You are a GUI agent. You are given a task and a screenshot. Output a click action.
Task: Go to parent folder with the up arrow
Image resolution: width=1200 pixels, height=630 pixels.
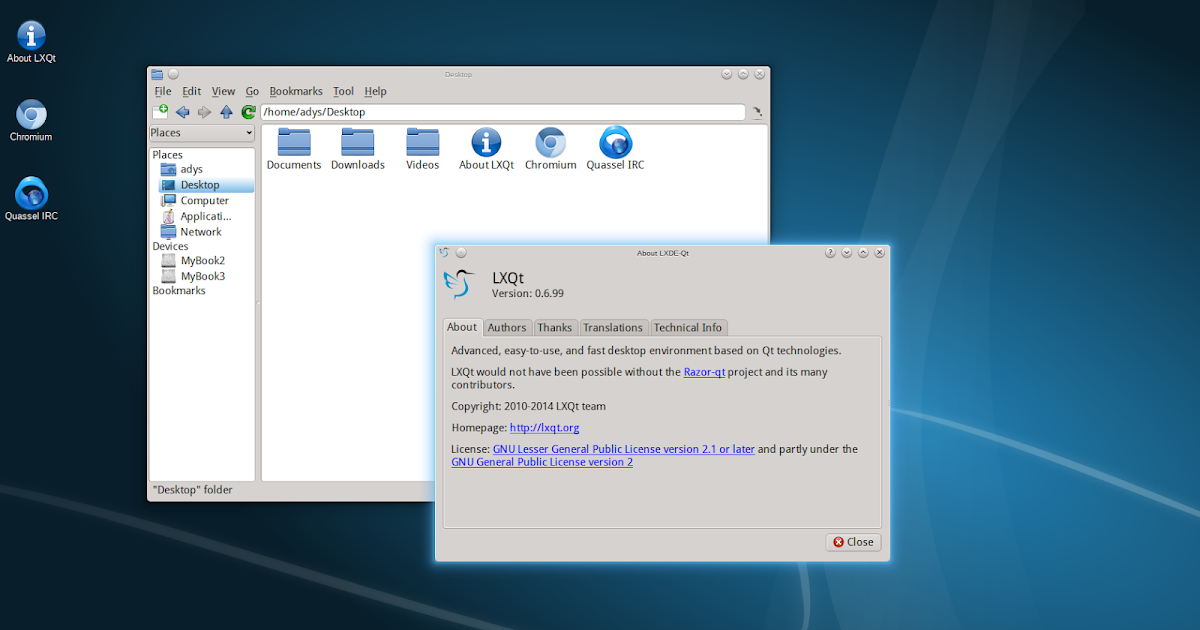click(x=226, y=112)
